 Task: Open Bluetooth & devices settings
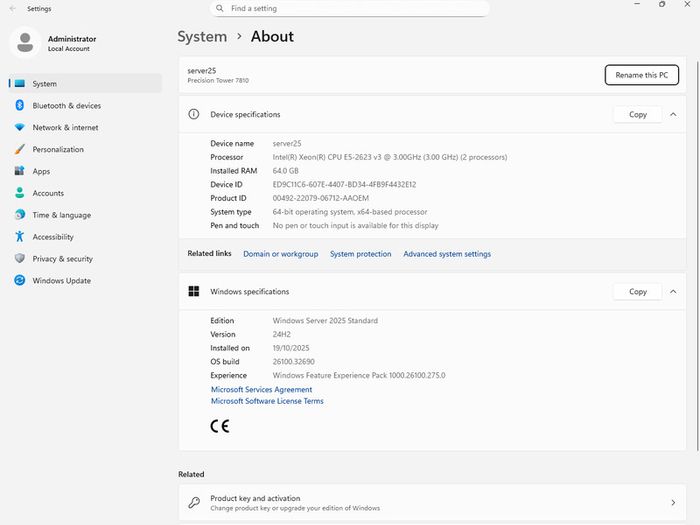tap(85, 105)
